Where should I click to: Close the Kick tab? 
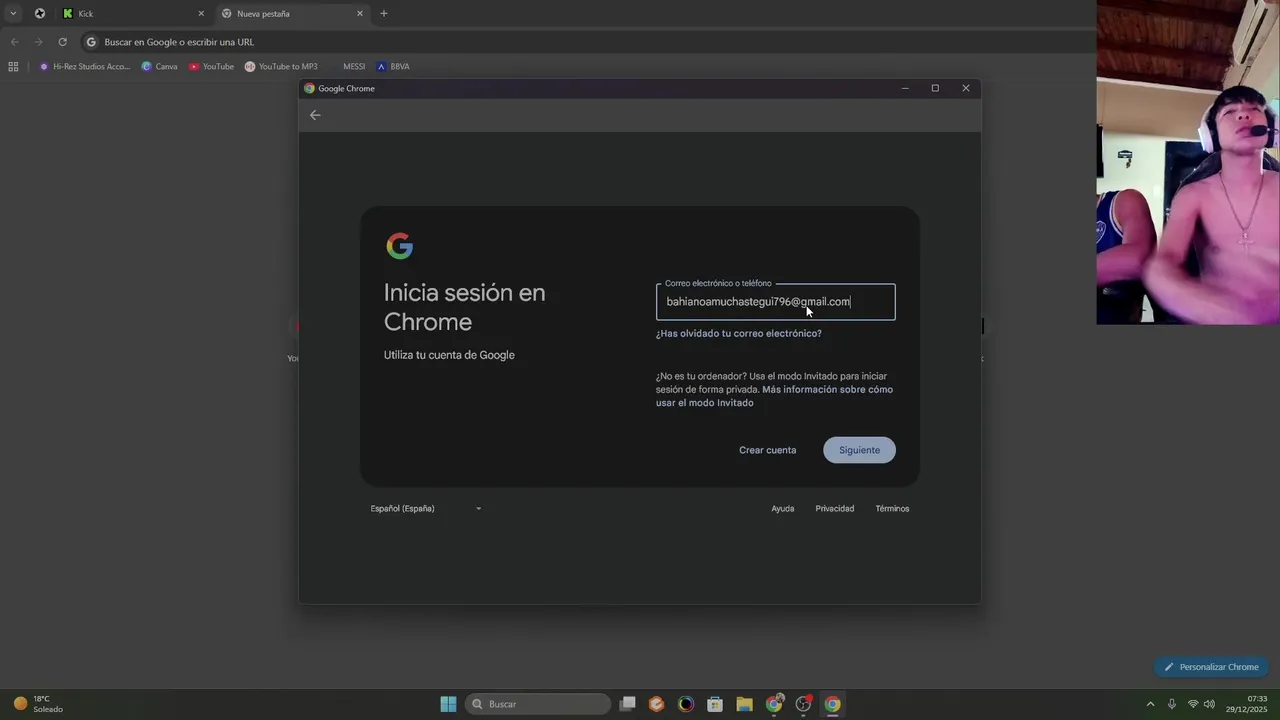201,13
